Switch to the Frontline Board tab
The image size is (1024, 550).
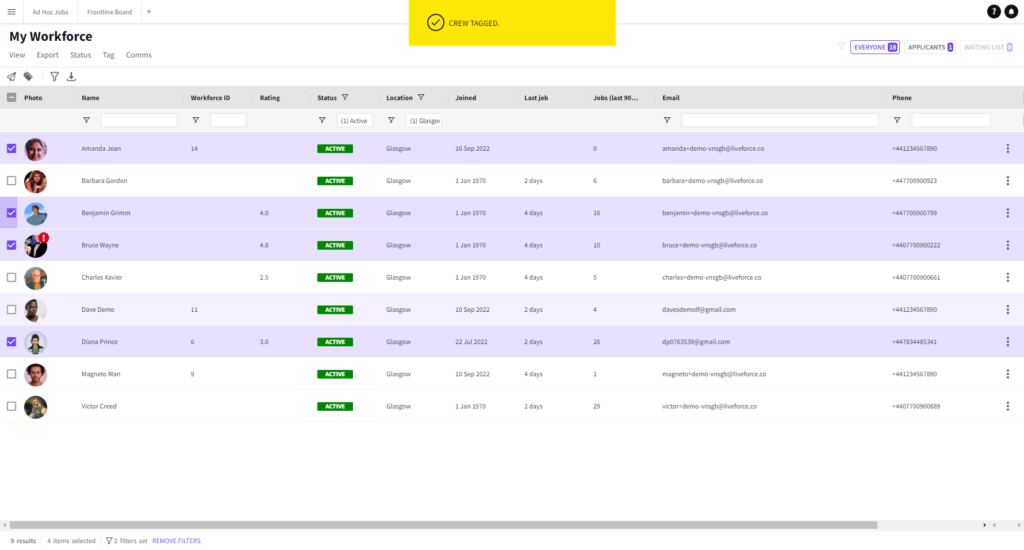109,12
